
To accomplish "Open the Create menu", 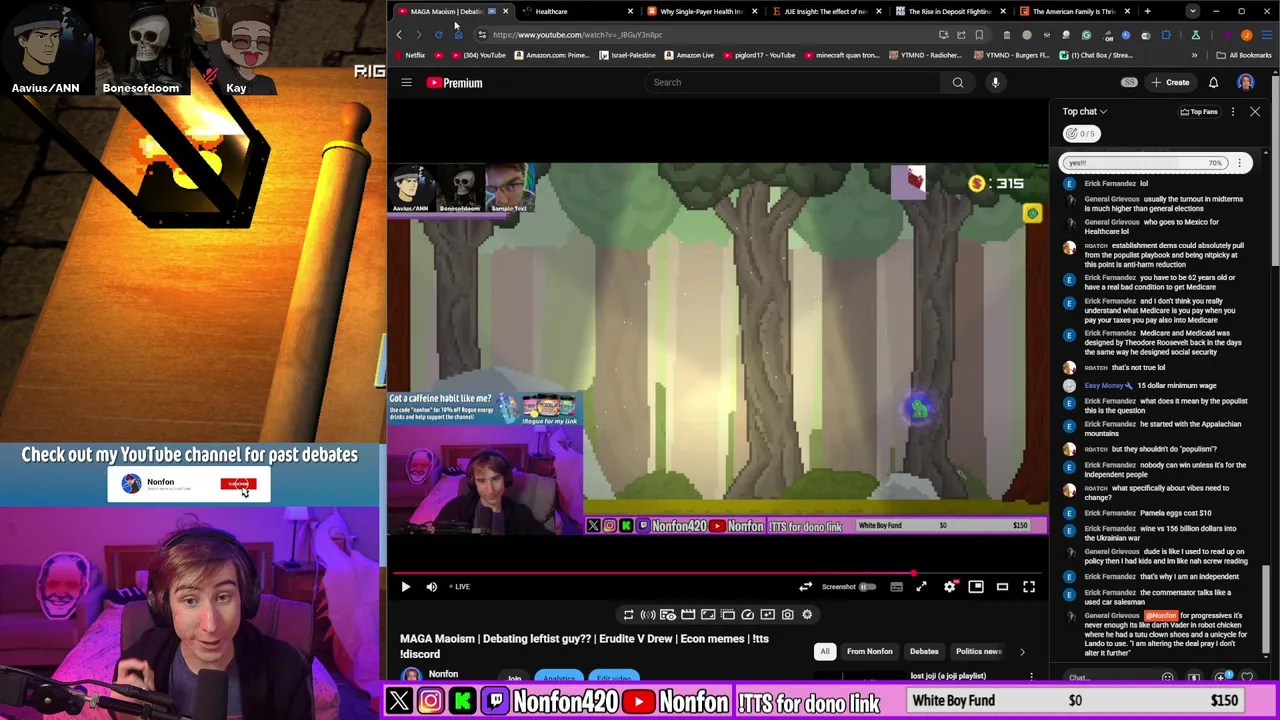I will click(x=1170, y=83).
